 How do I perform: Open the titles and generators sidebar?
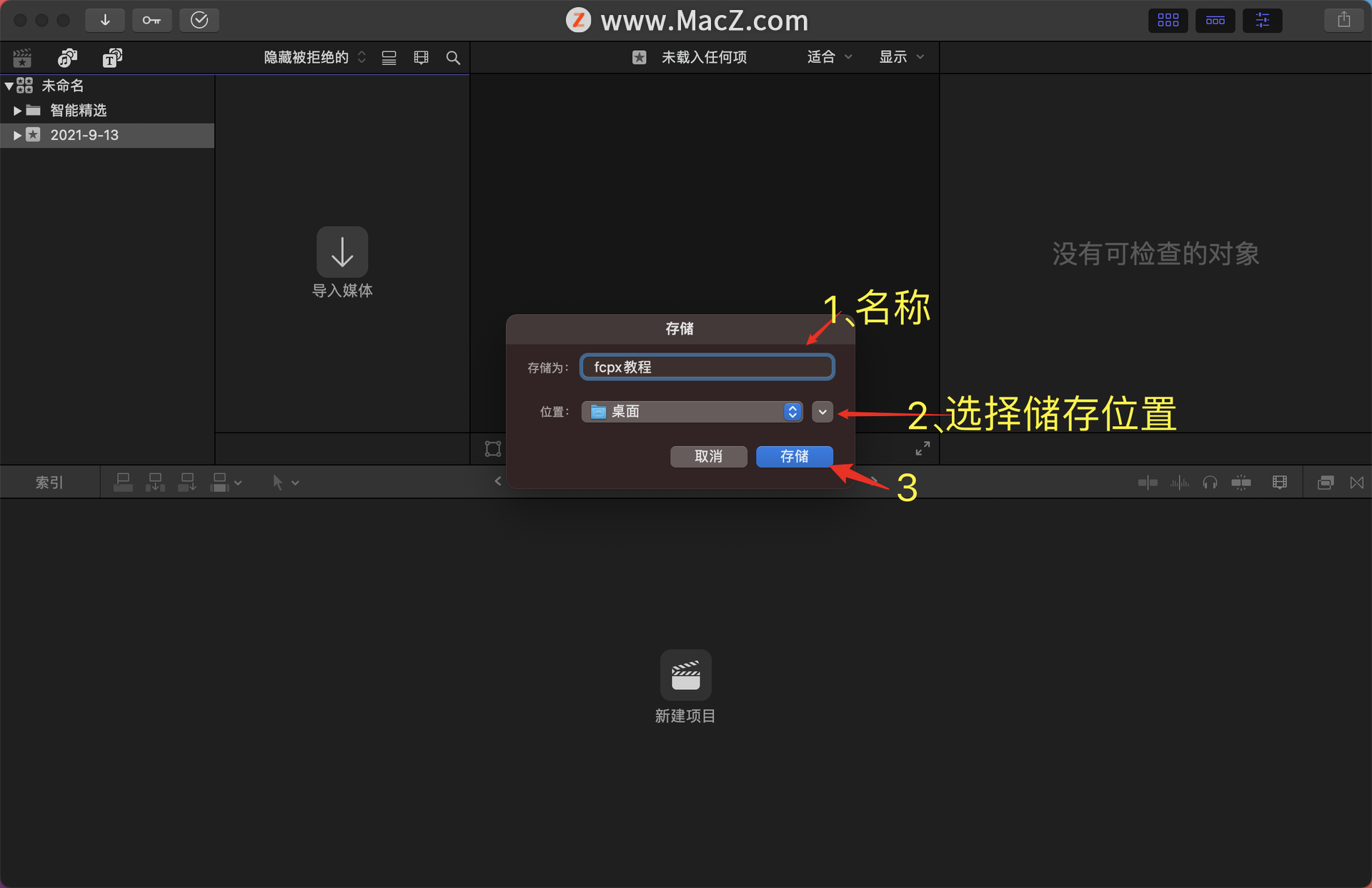112,58
